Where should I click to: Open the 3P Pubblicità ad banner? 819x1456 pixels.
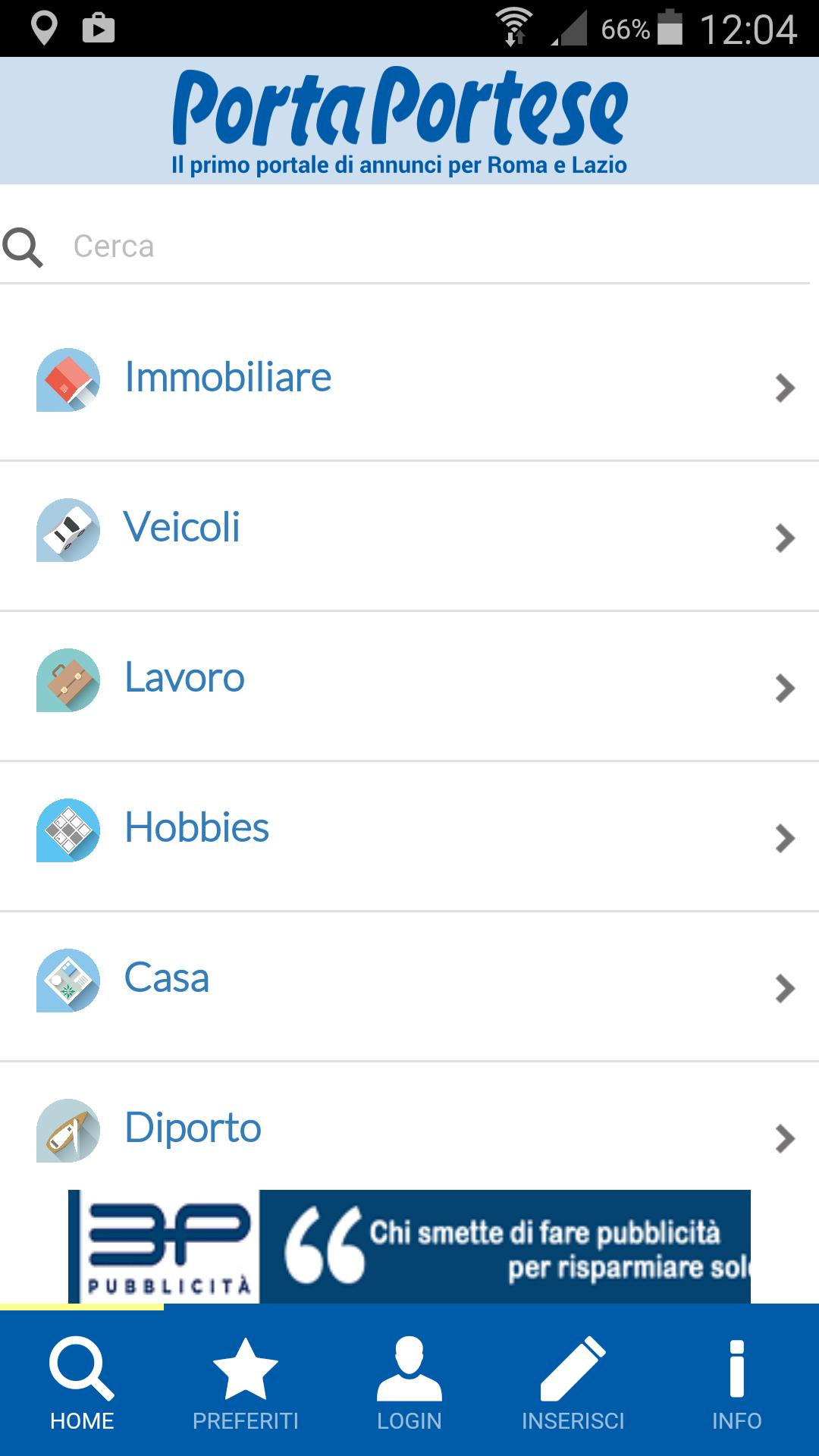(x=409, y=1246)
